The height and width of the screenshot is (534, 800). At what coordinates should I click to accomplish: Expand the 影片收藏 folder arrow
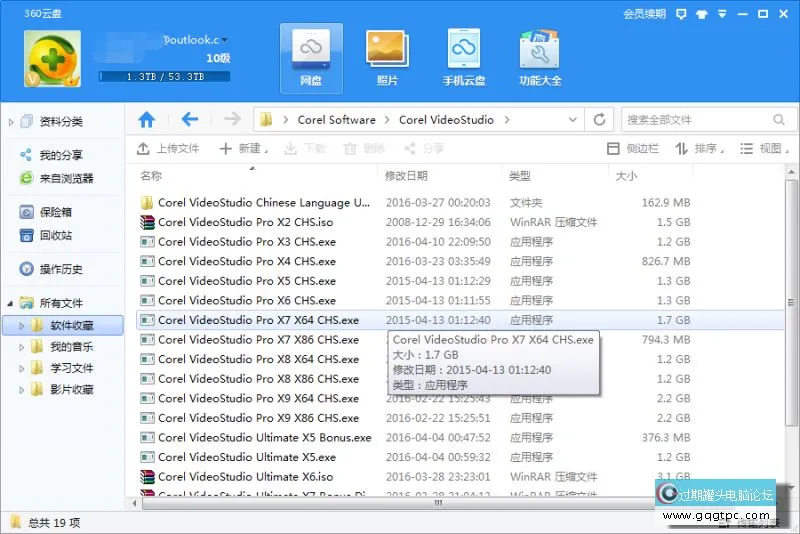click(x=21, y=390)
